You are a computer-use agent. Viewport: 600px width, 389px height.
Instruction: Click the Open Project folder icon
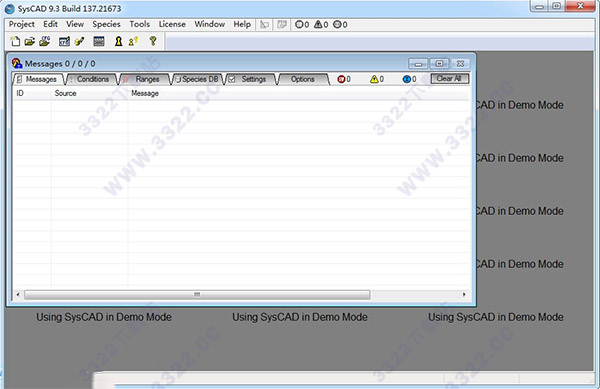[x=29, y=41]
